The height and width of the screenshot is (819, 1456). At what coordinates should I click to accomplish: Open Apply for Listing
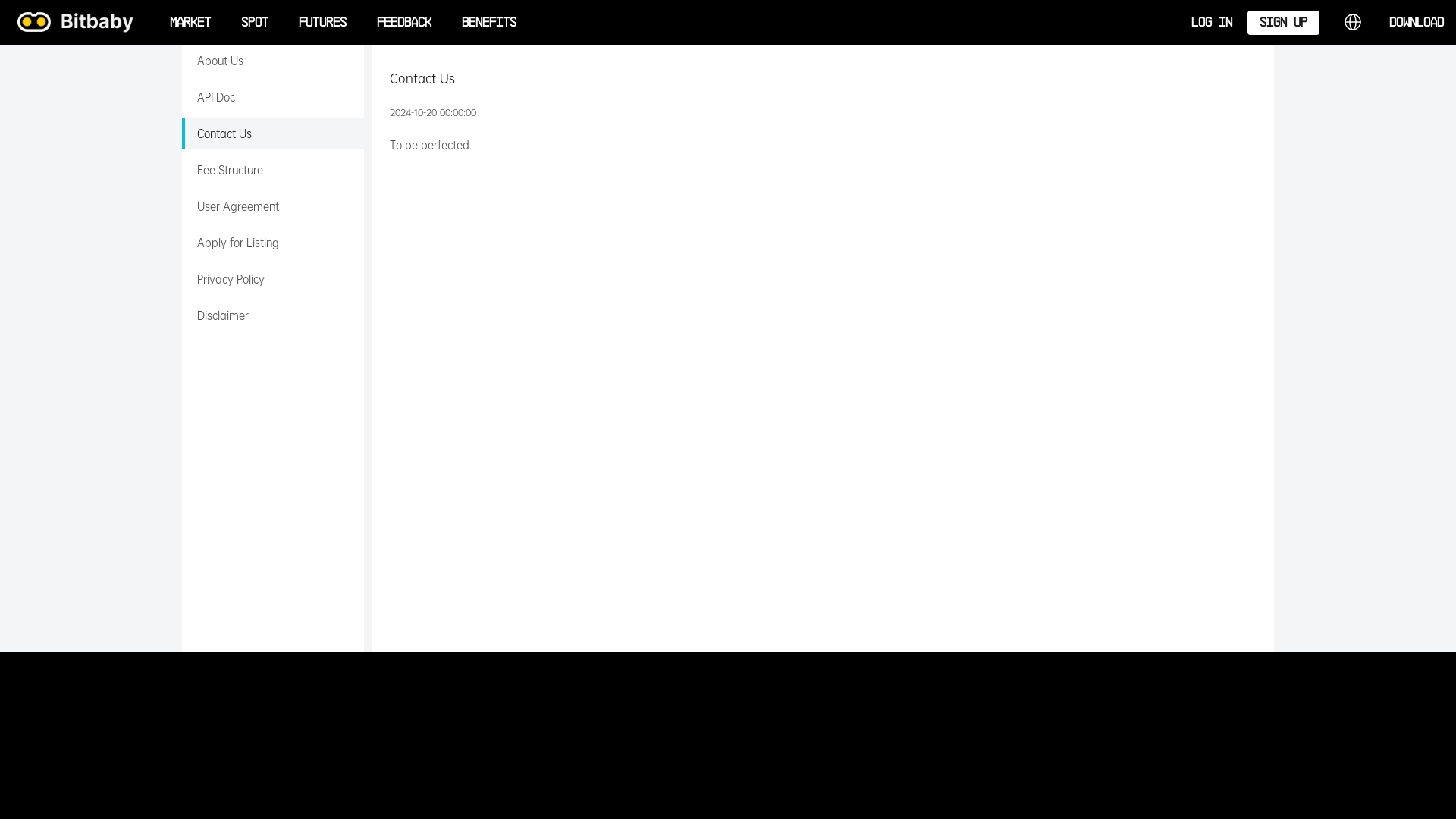click(x=273, y=243)
